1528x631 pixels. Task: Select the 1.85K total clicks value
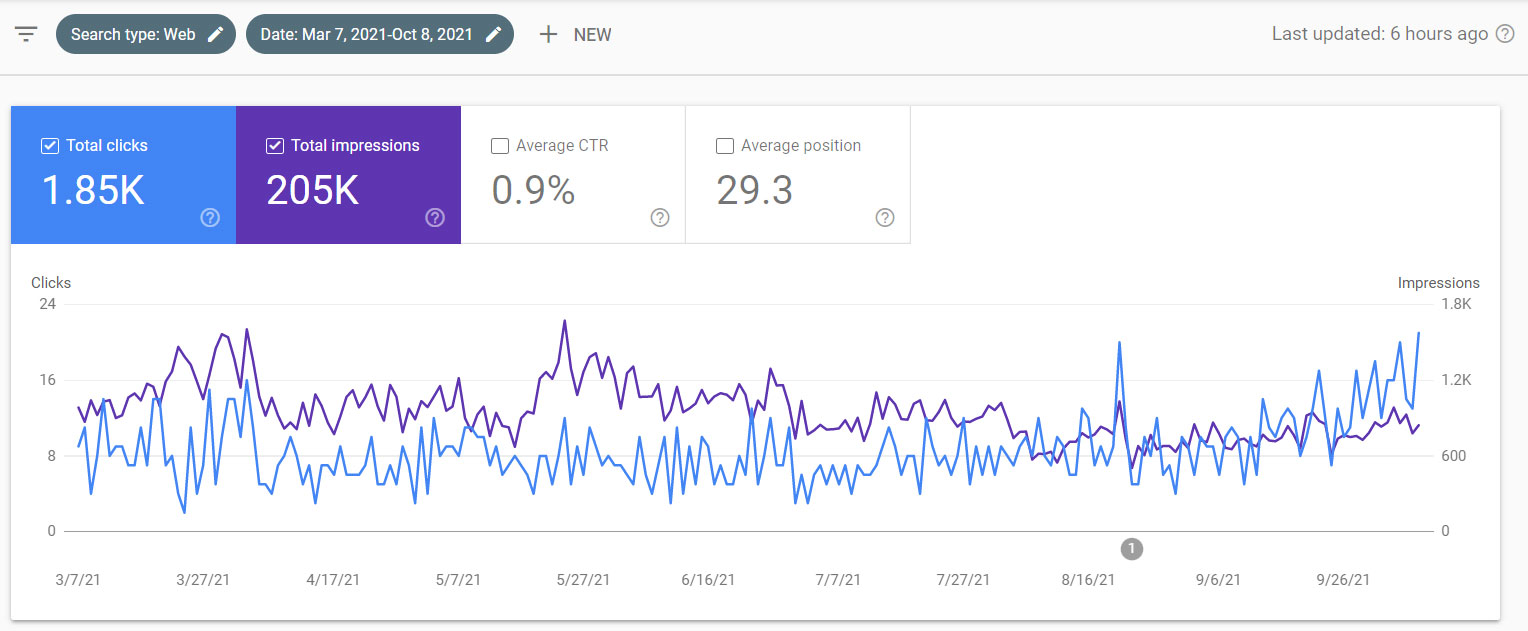coord(93,190)
